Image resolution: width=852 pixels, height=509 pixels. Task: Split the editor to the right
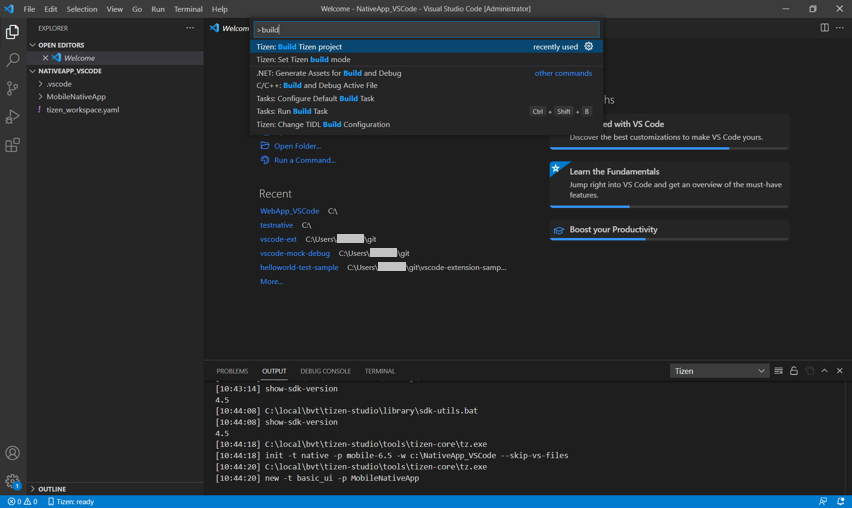(x=824, y=28)
